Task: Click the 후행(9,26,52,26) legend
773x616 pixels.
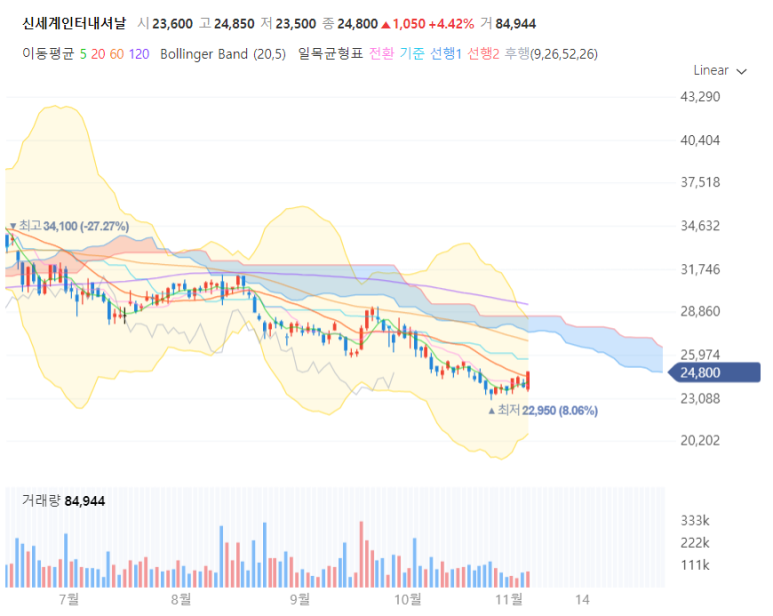Action: [x=551, y=54]
